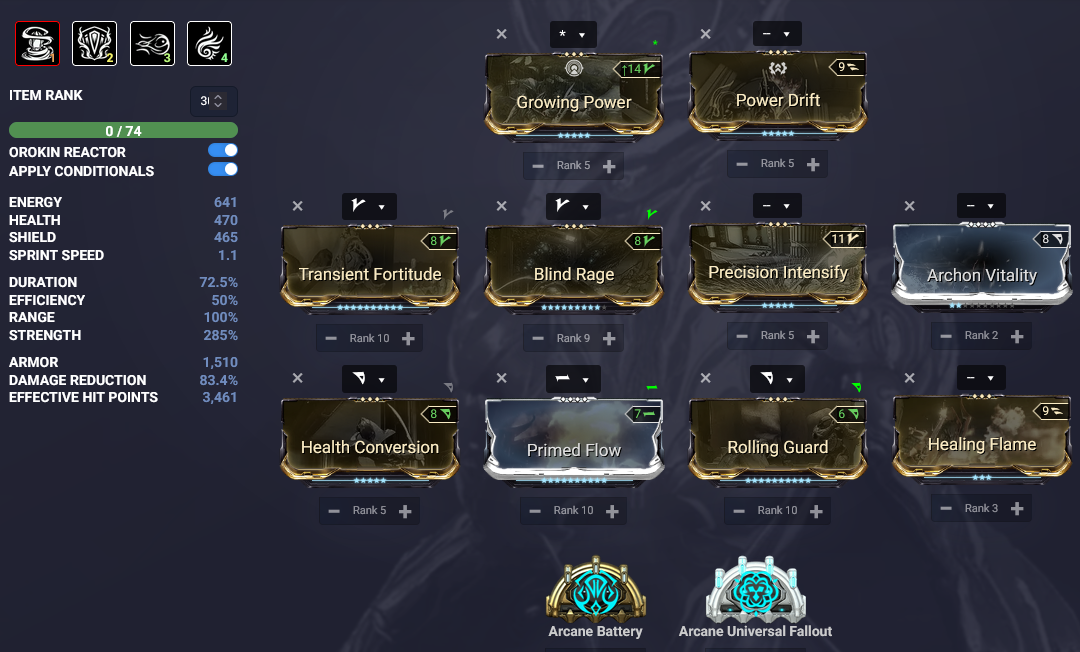1080x652 pixels.
Task: Select the third ability icon
Action: (152, 43)
